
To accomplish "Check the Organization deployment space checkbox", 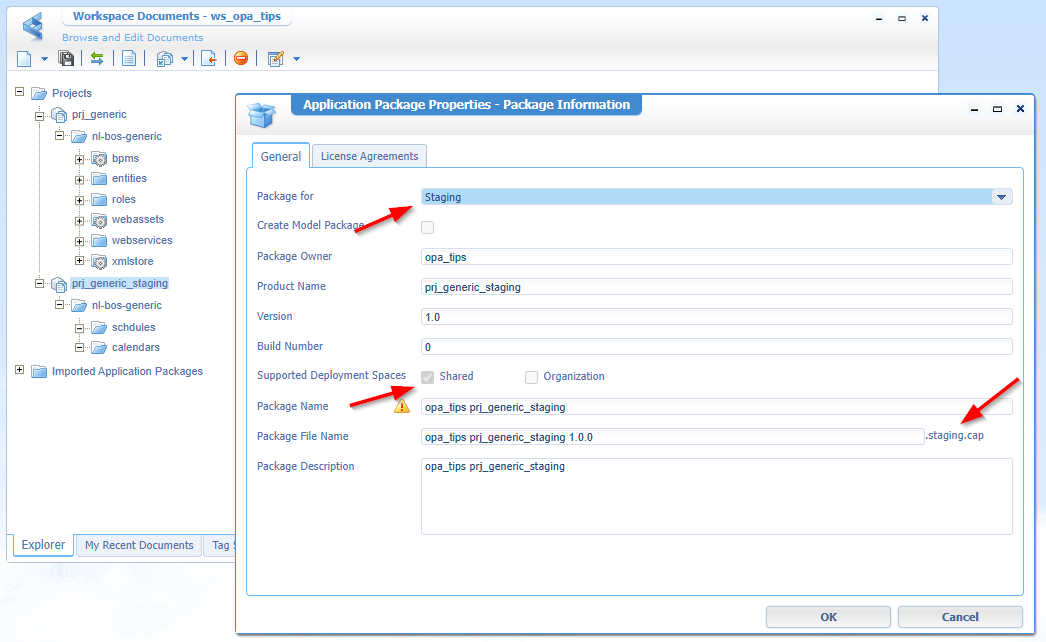I will tap(532, 377).
